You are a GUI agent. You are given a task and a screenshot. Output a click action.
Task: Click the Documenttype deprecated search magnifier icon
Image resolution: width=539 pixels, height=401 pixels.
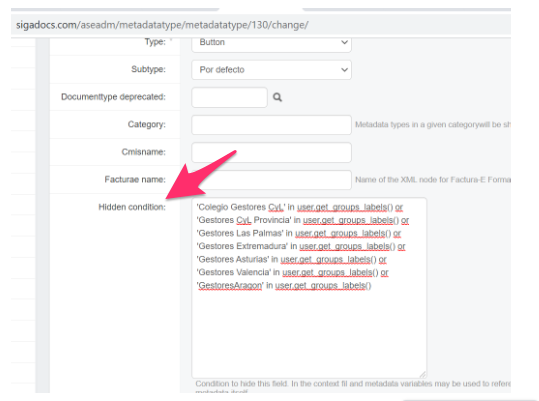277,98
